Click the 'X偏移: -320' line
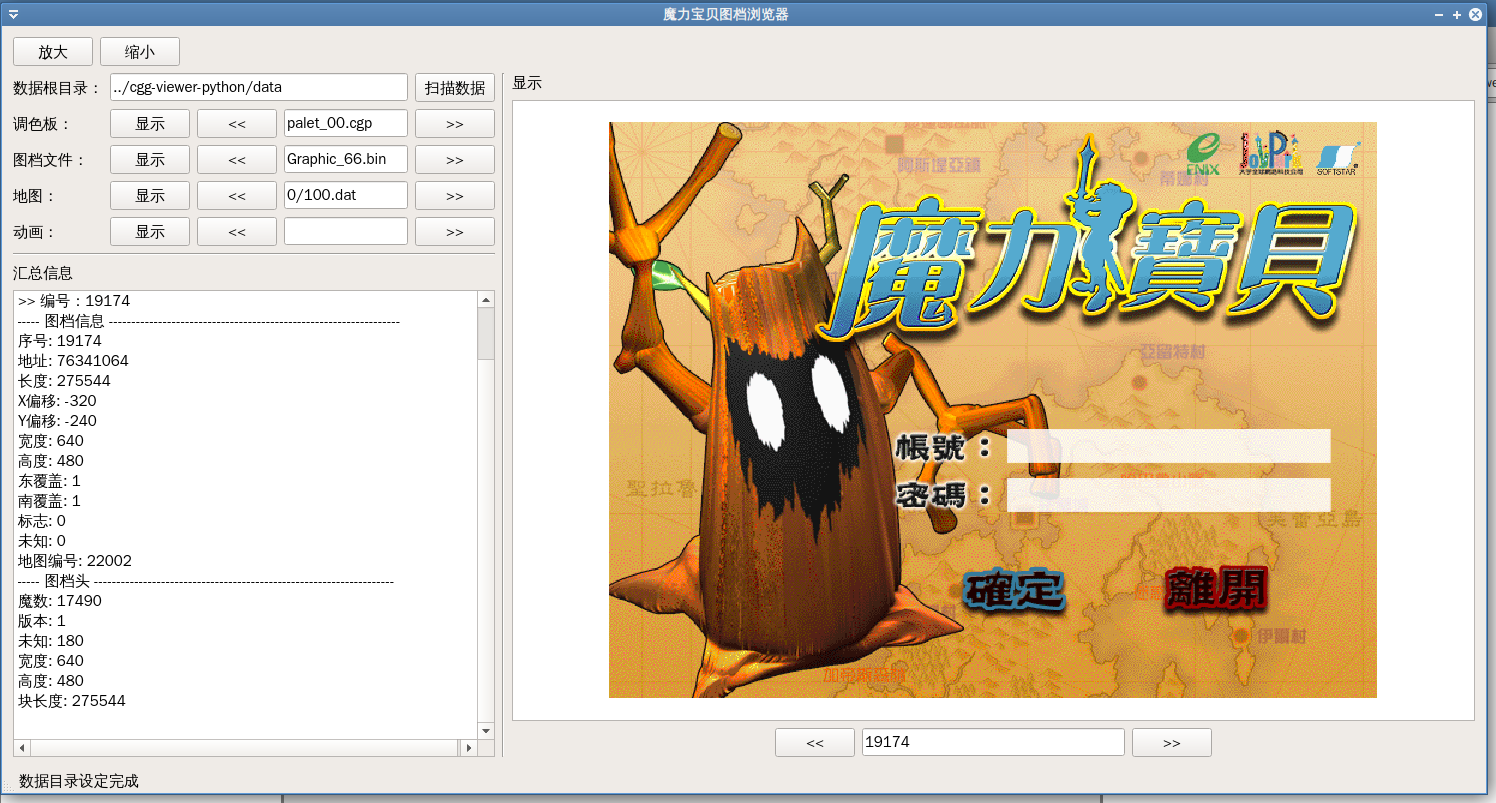The image size is (1496, 803). (57, 401)
